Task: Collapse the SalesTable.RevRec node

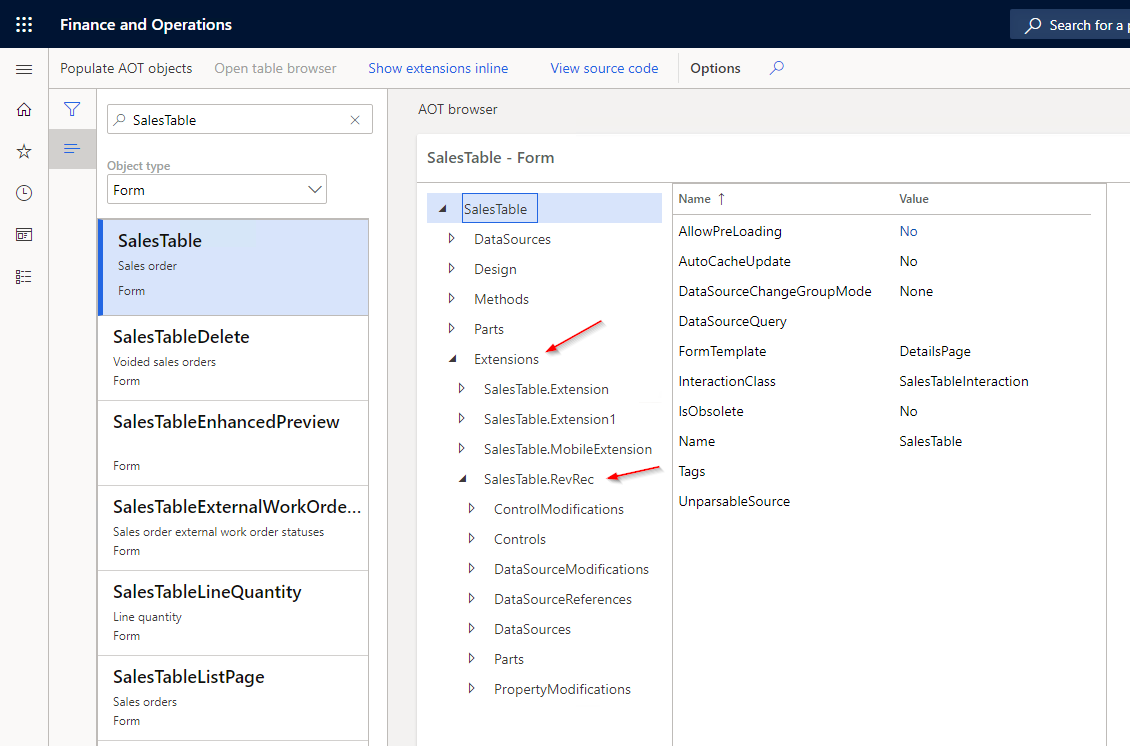Action: point(462,479)
